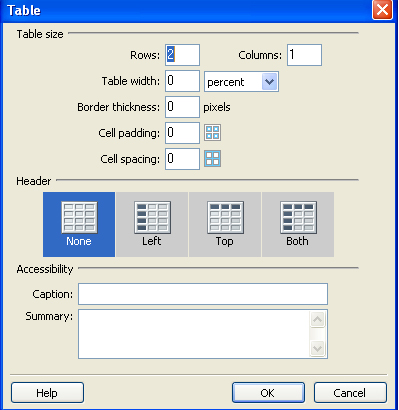Choose the Left header layout icon
399x410 pixels.
[x=152, y=218]
